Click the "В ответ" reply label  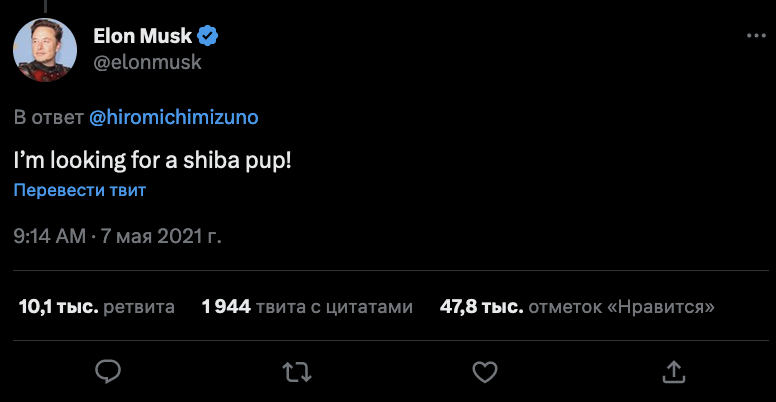click(48, 117)
